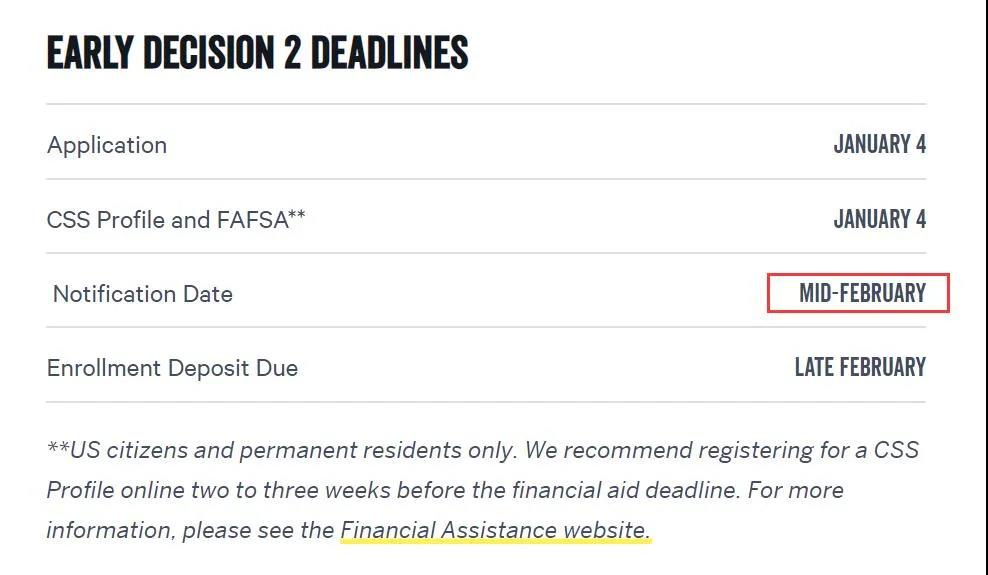Click the double asterisk after FAFSA
The height and width of the screenshot is (575, 988).
point(297,216)
